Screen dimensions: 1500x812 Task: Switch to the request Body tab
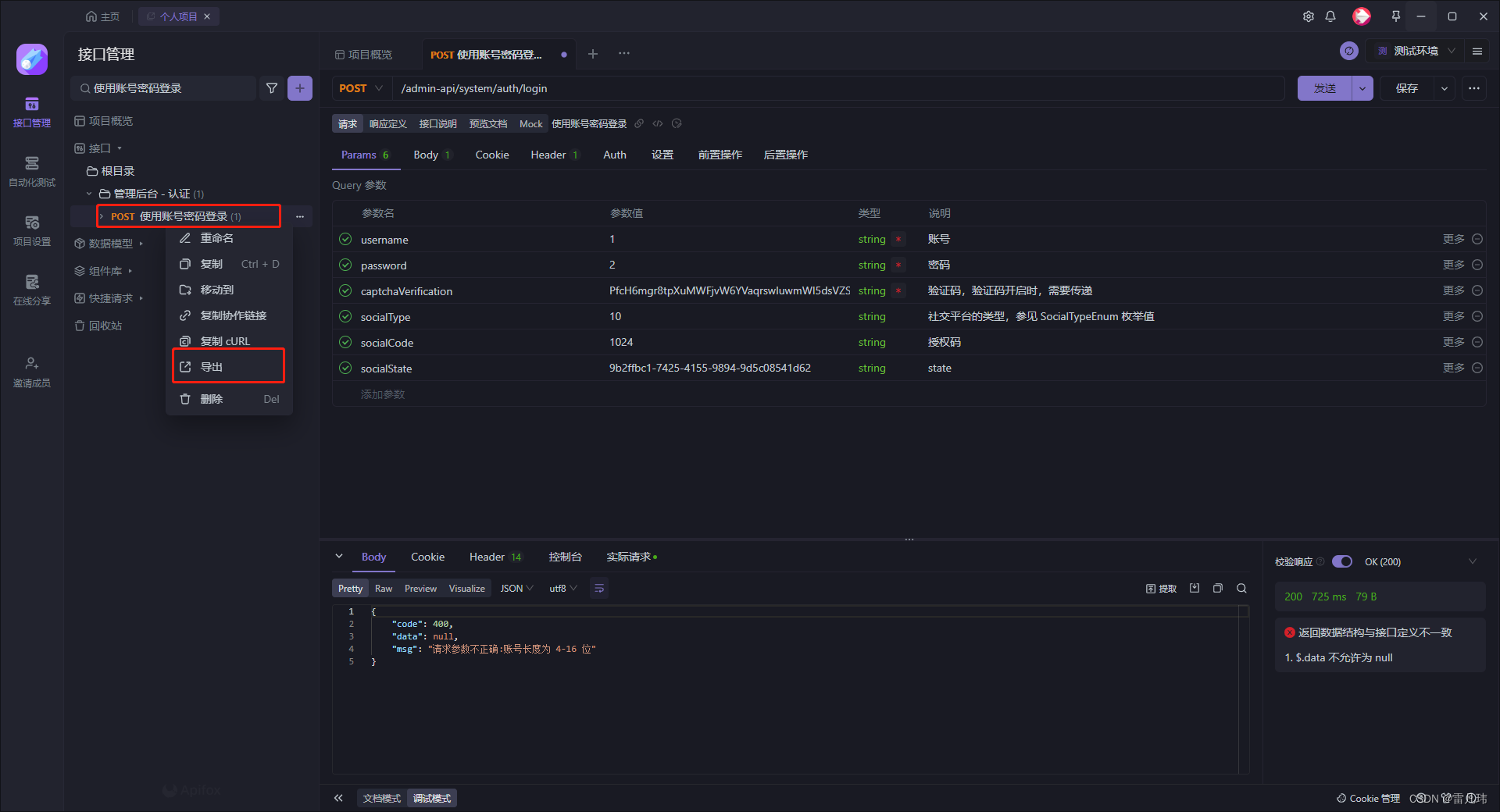432,155
